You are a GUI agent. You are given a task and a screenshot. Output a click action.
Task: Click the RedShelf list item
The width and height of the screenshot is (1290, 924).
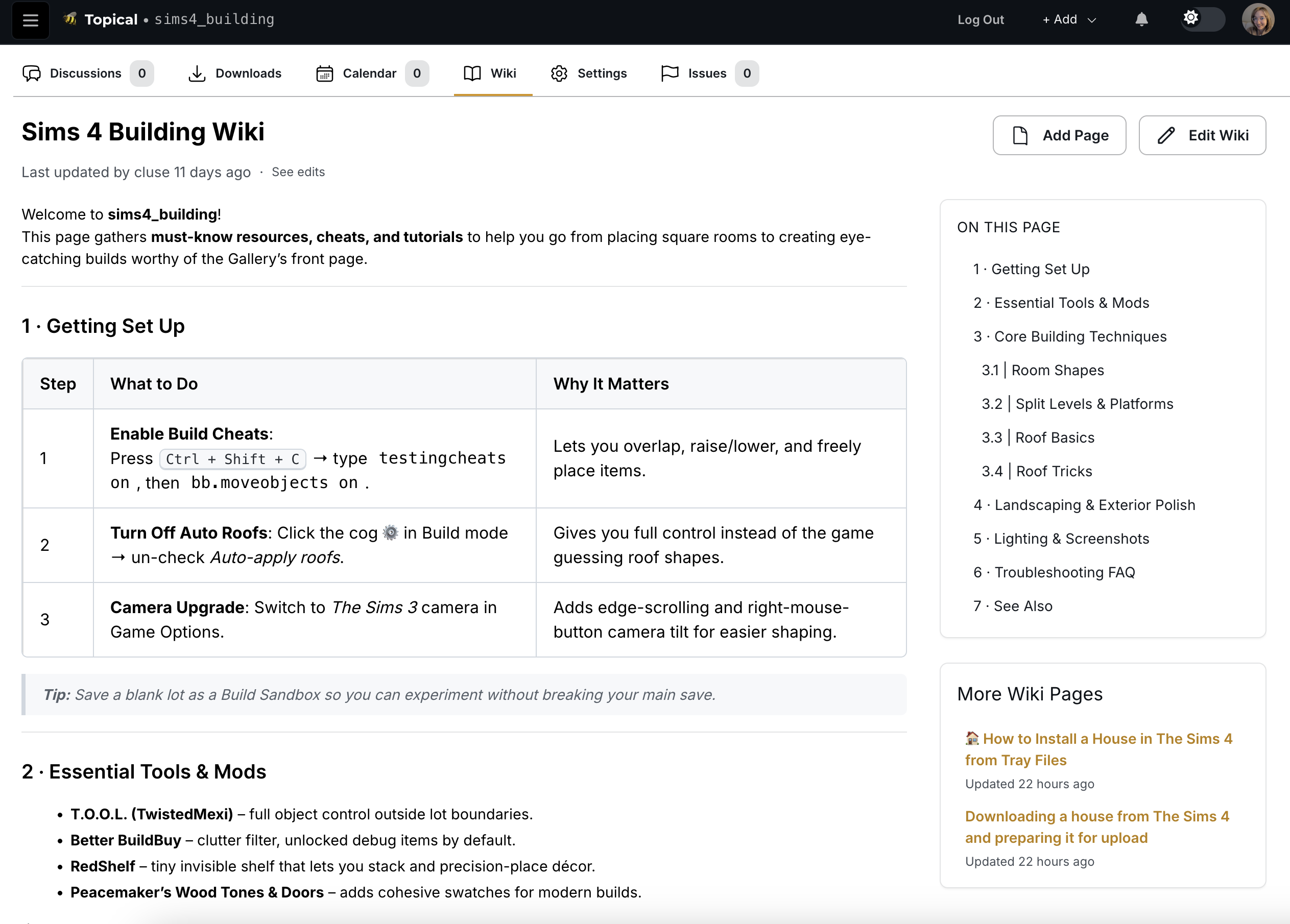pyautogui.click(x=333, y=867)
